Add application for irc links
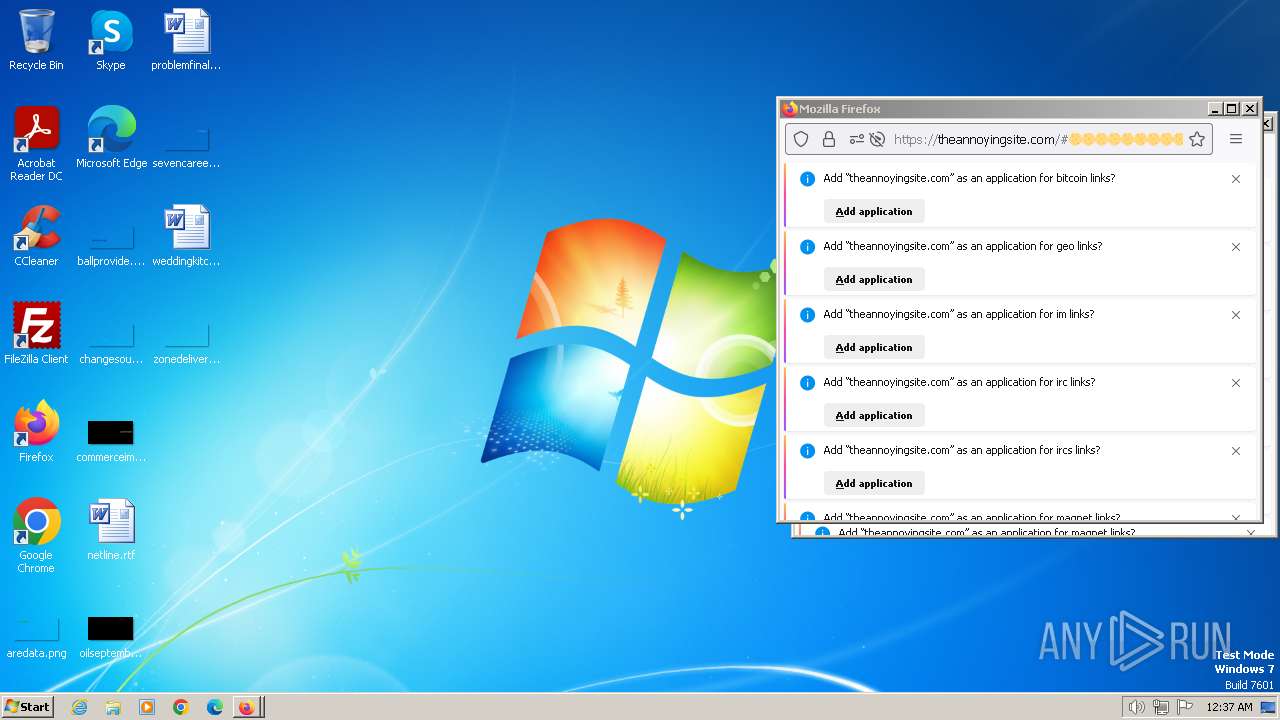Viewport: 1280px width, 720px height. [874, 415]
